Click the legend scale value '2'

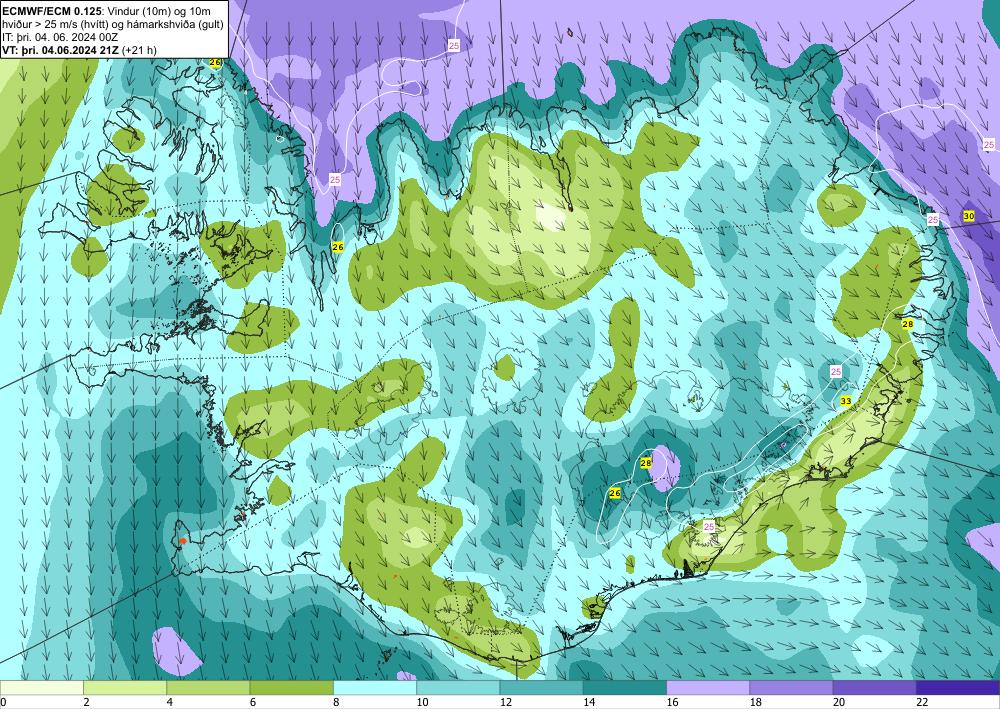pyautogui.click(x=86, y=702)
